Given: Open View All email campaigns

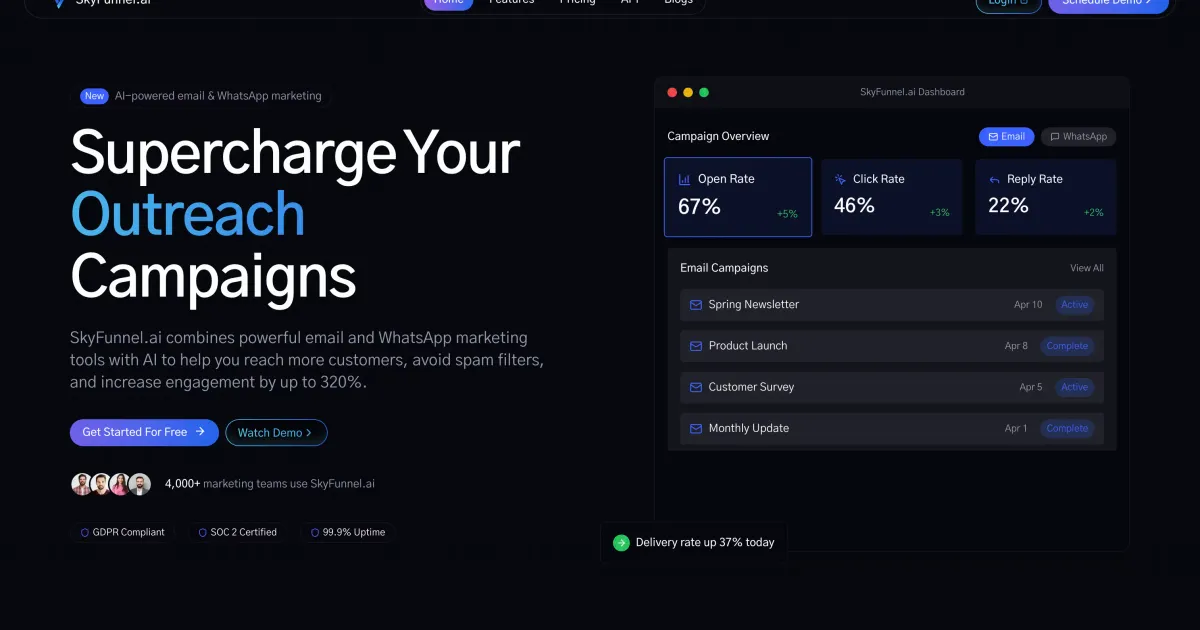Looking at the screenshot, I should 1087,268.
